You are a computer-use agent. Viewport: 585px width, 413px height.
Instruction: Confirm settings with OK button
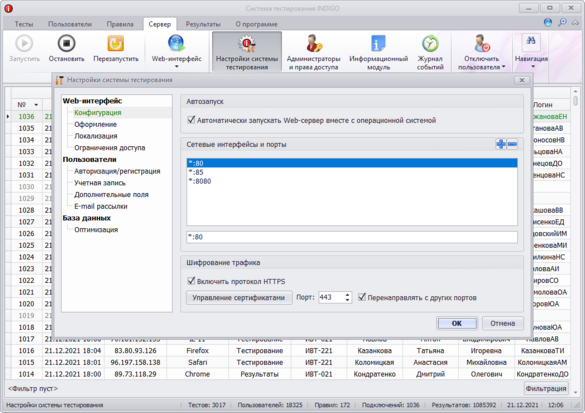point(457,323)
